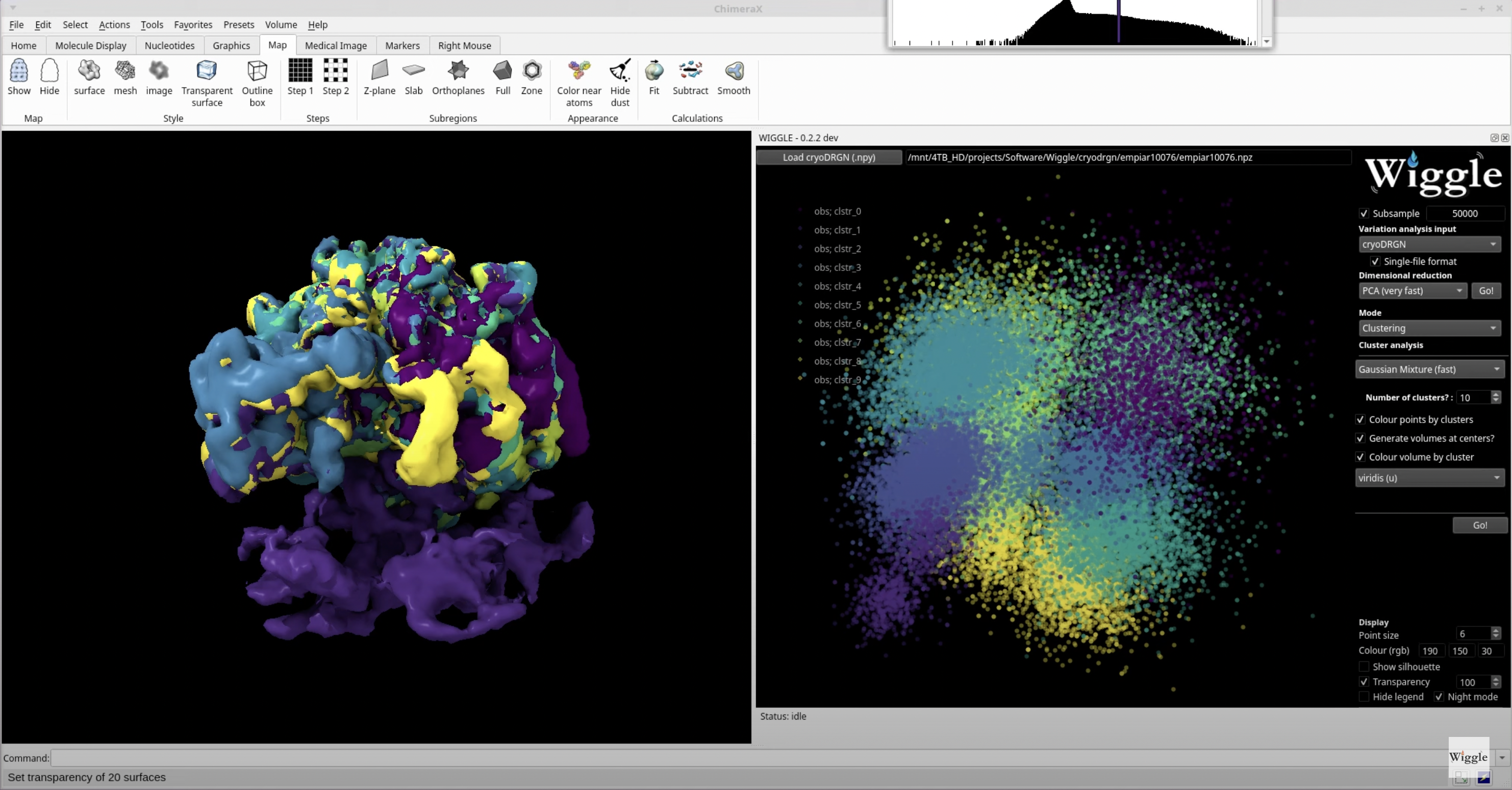Select the Smooth calculation icon
This screenshot has width=1512, height=790.
(733, 71)
